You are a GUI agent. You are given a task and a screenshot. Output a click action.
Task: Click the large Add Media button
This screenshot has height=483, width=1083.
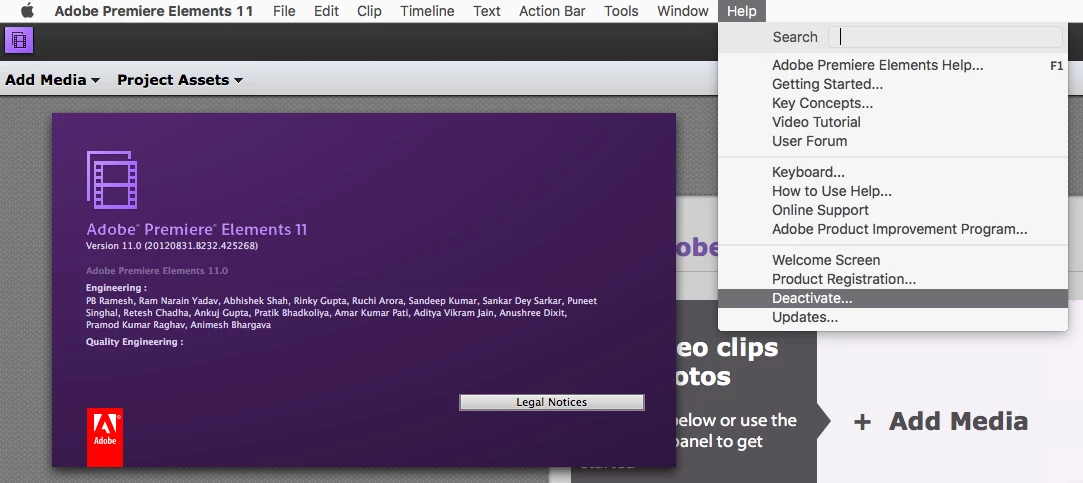pyautogui.click(x=941, y=422)
